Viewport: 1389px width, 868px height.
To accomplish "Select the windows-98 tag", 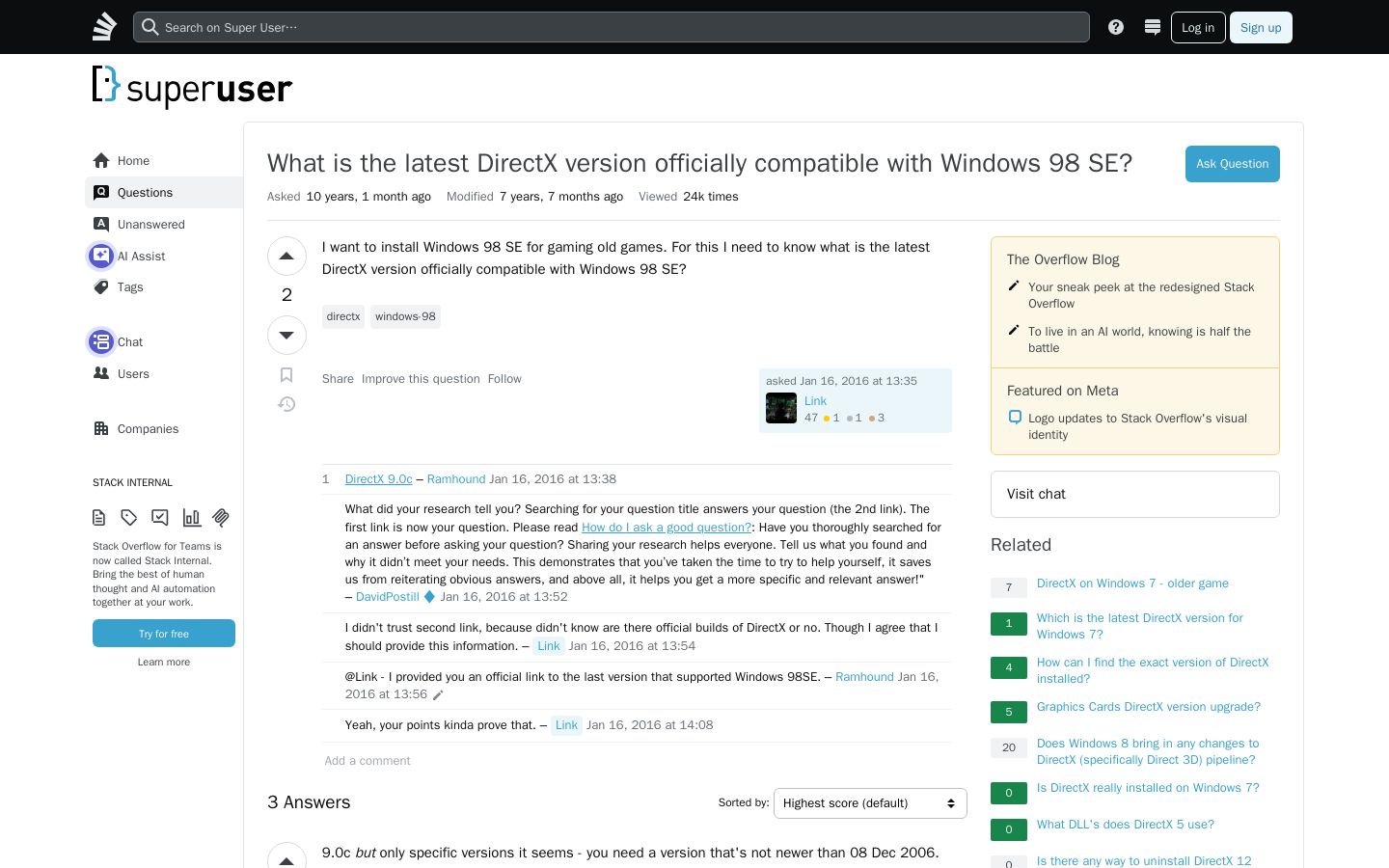I will (x=405, y=316).
